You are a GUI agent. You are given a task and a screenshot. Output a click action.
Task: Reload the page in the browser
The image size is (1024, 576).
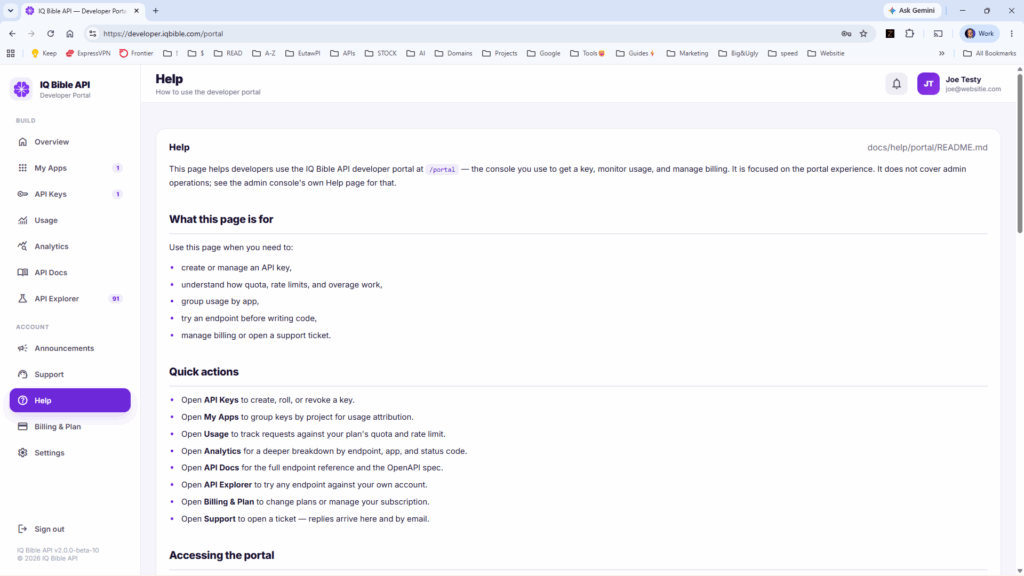tap(50, 33)
